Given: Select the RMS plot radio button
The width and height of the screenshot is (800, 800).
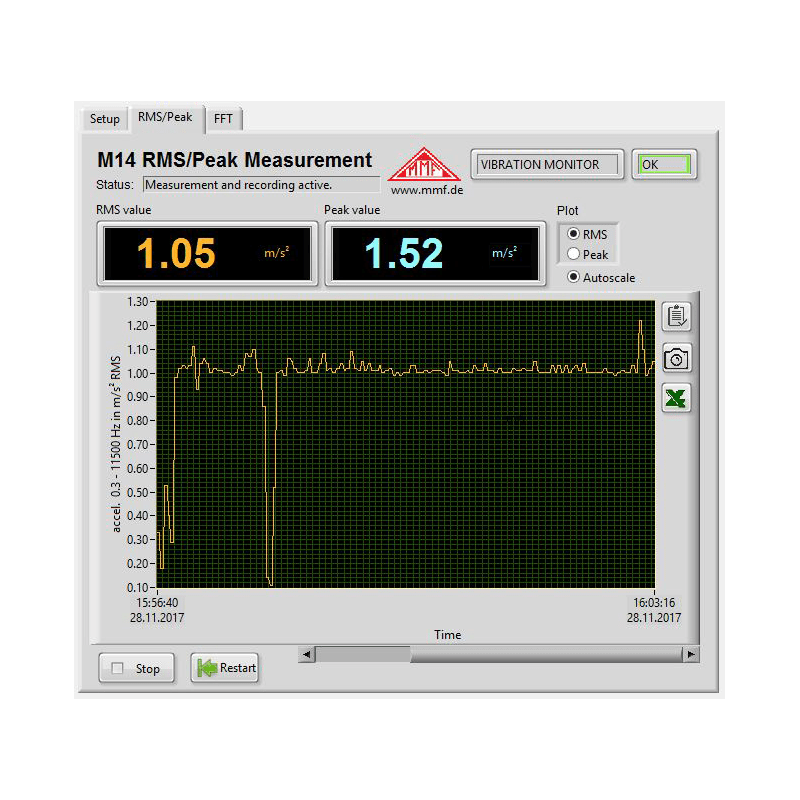Looking at the screenshot, I should click(x=574, y=234).
